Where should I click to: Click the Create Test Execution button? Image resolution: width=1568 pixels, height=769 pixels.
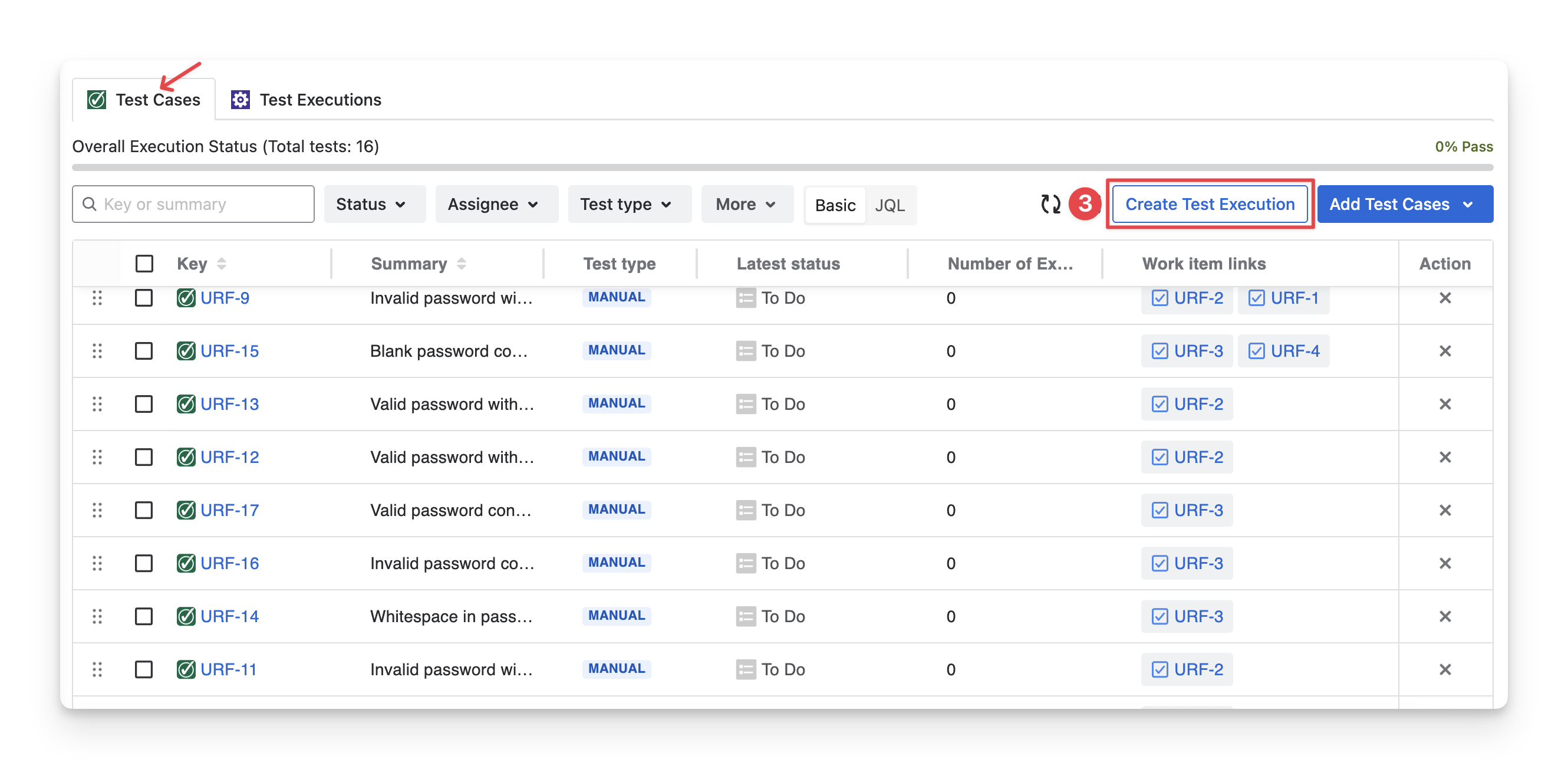1209,204
